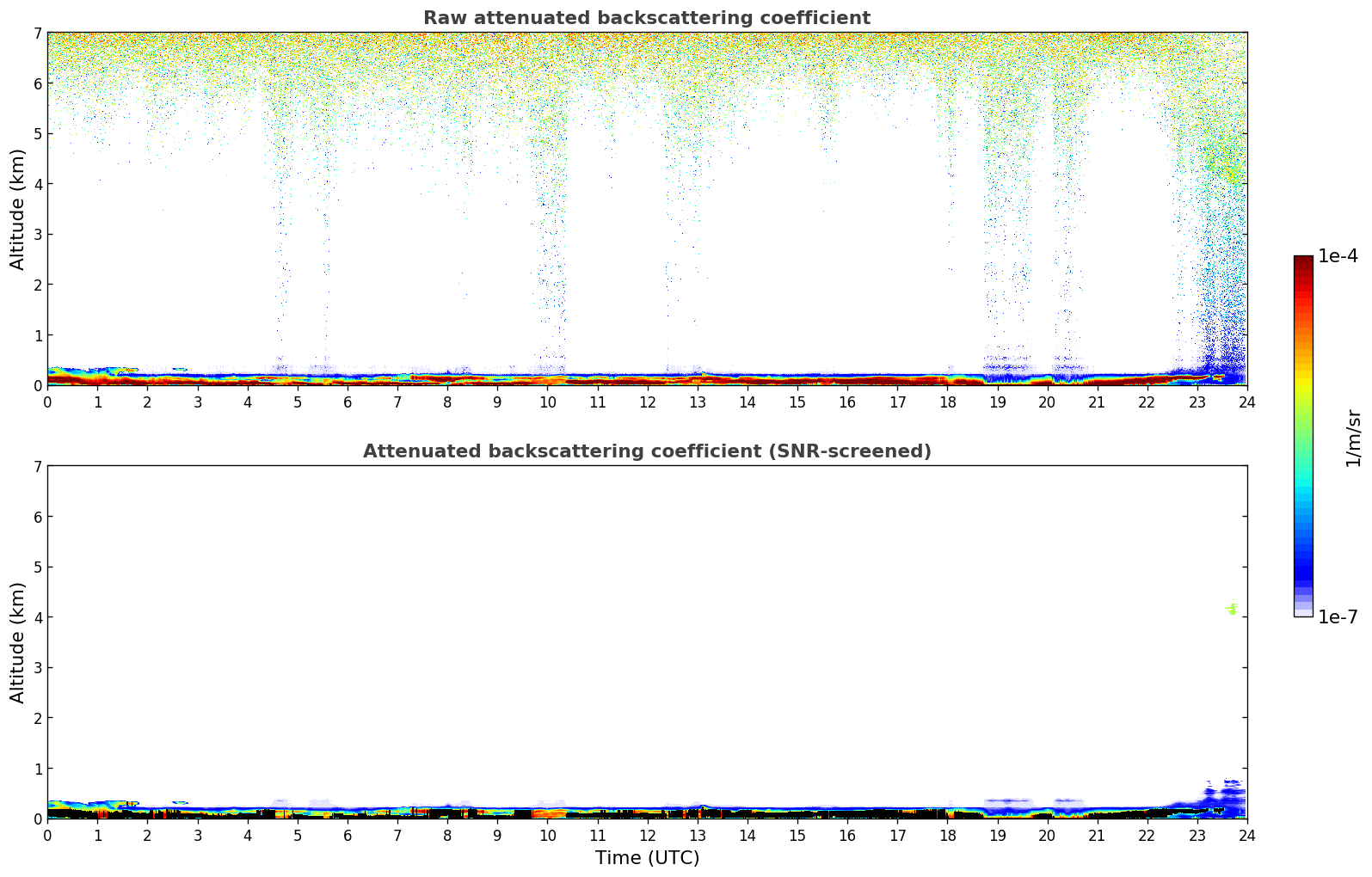The image size is (1372, 877).
Task: Click the bottom plot's 'Altitude (km)' label
Action: [18, 642]
